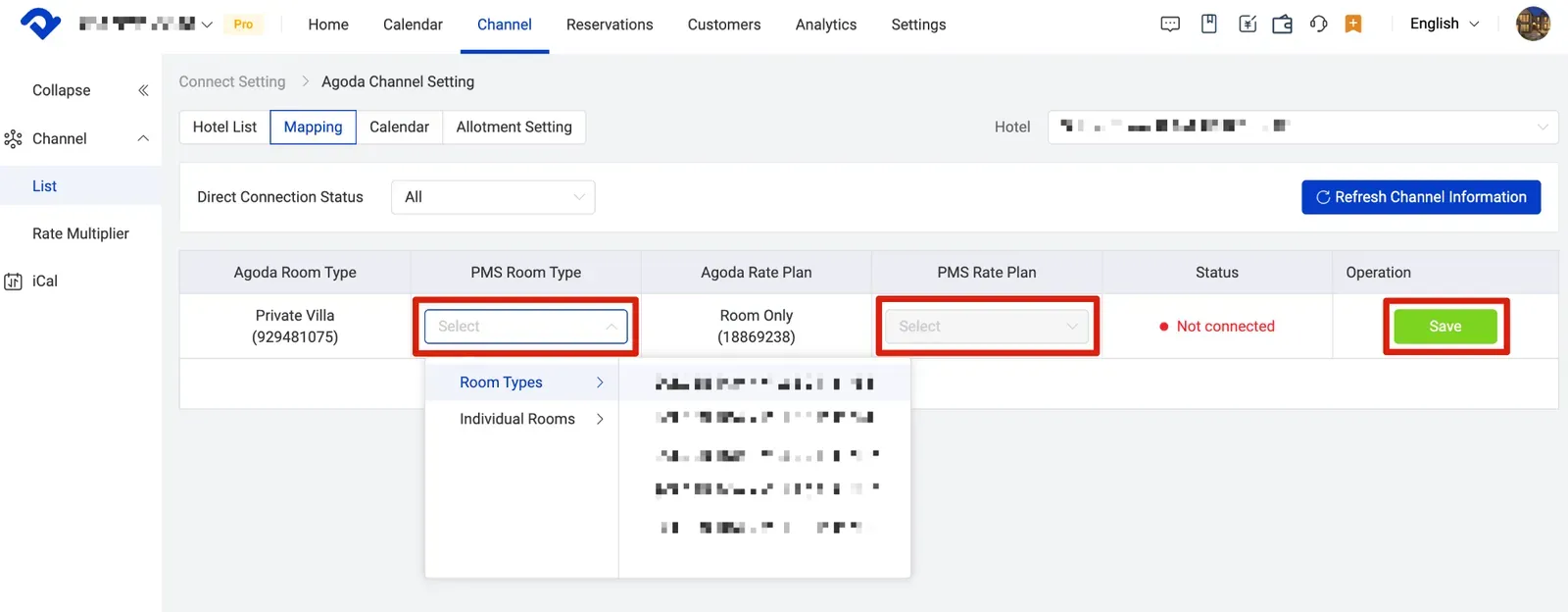This screenshot has width=1568, height=612.
Task: Open the wallet icon
Action: click(1282, 25)
